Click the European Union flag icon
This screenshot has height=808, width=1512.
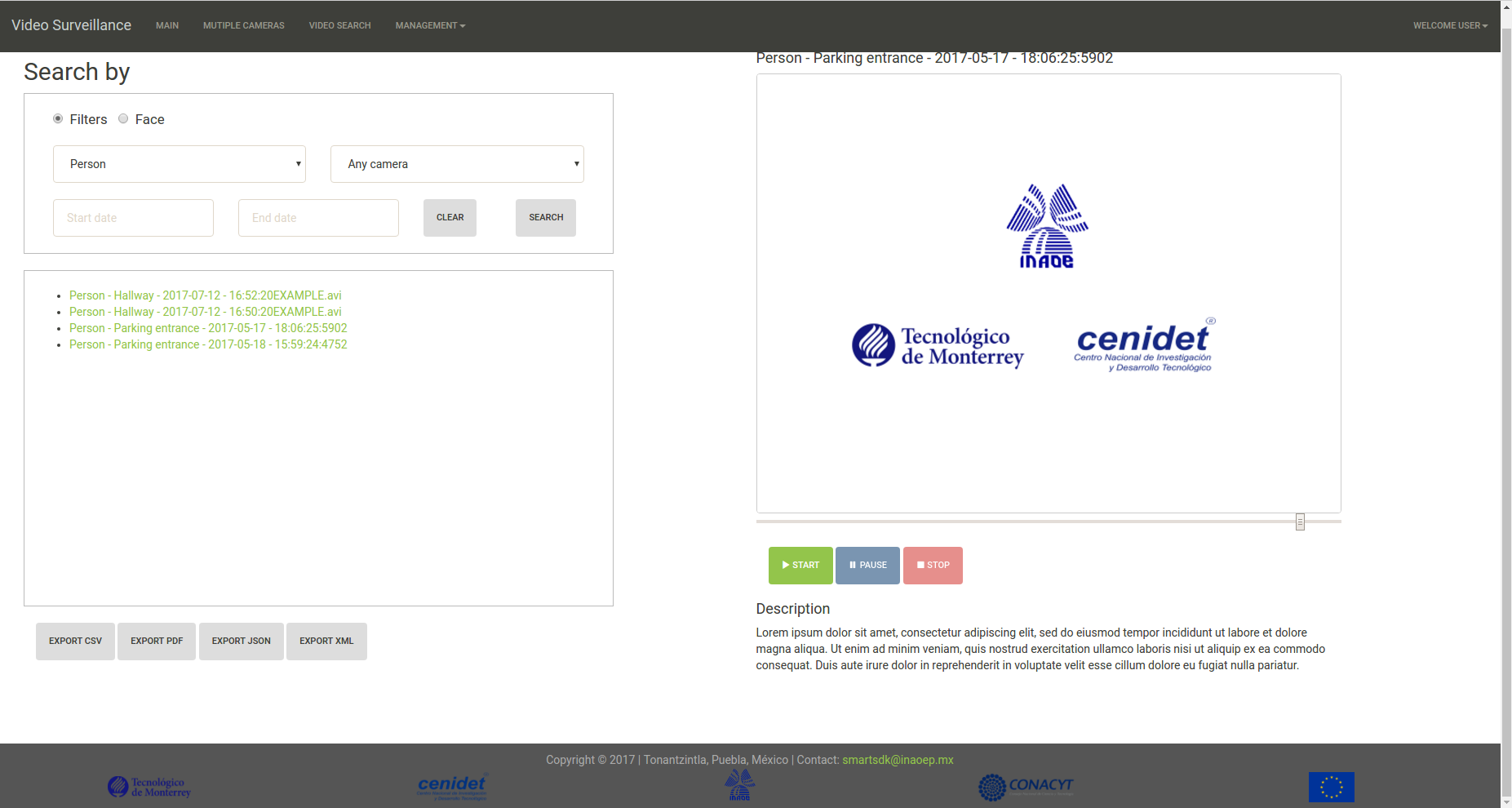pyautogui.click(x=1331, y=787)
